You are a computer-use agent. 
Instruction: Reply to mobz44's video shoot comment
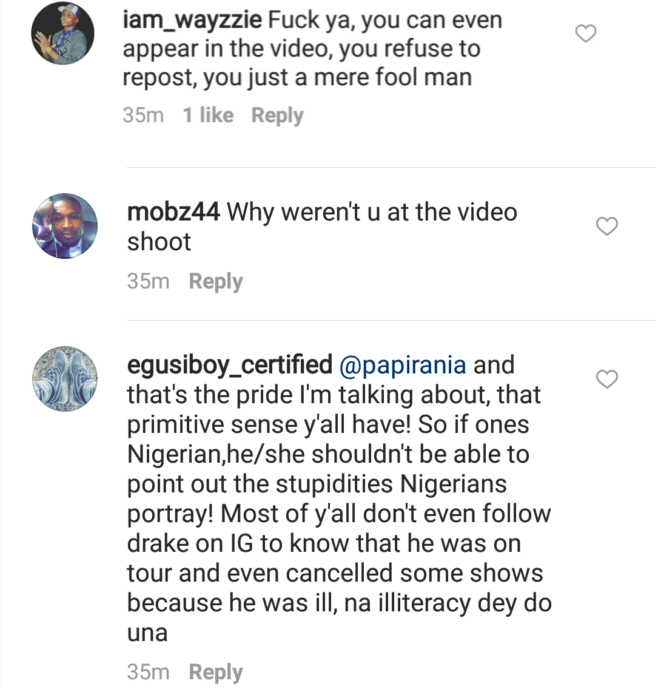pos(215,281)
